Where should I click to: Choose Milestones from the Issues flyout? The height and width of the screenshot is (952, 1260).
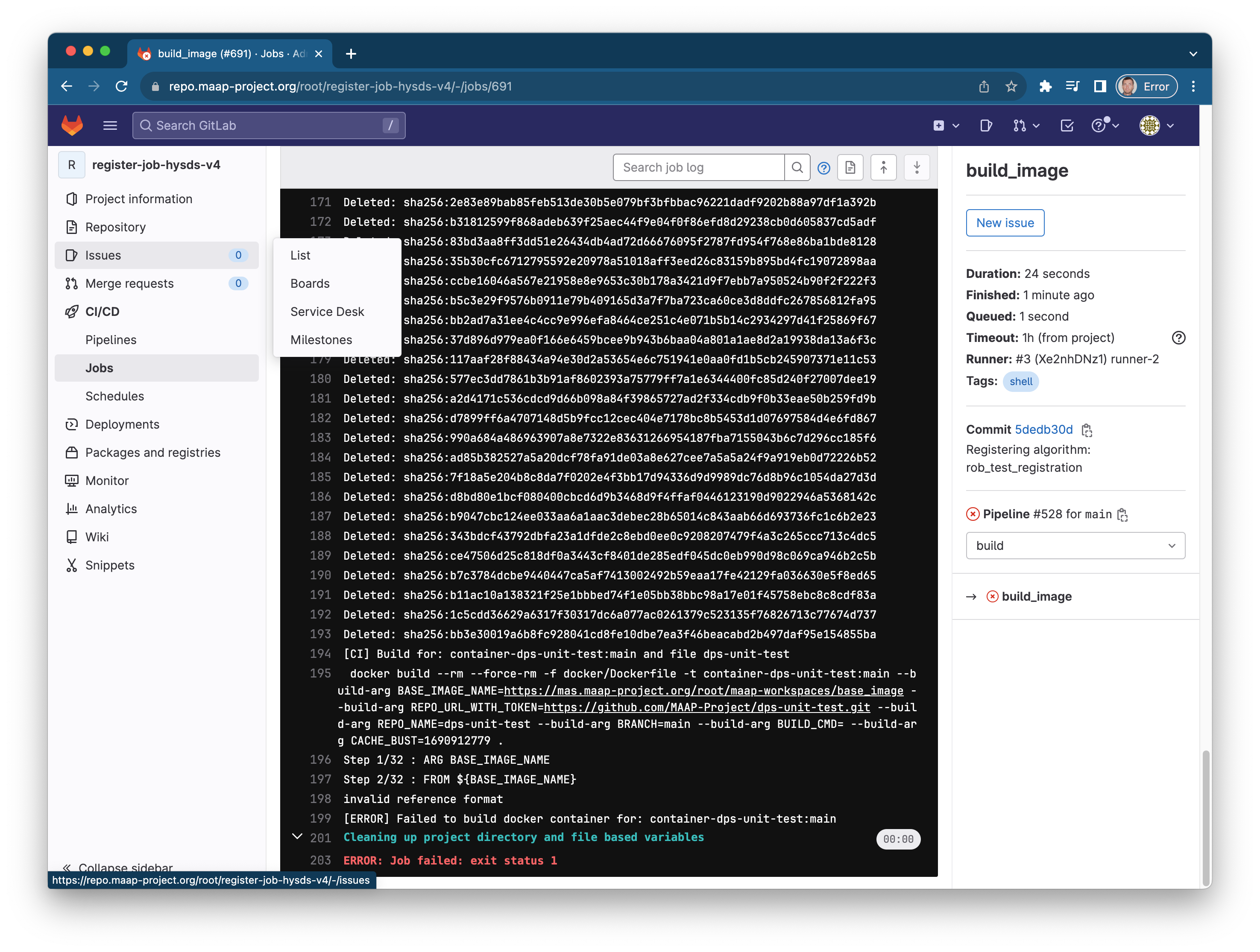[337, 340]
